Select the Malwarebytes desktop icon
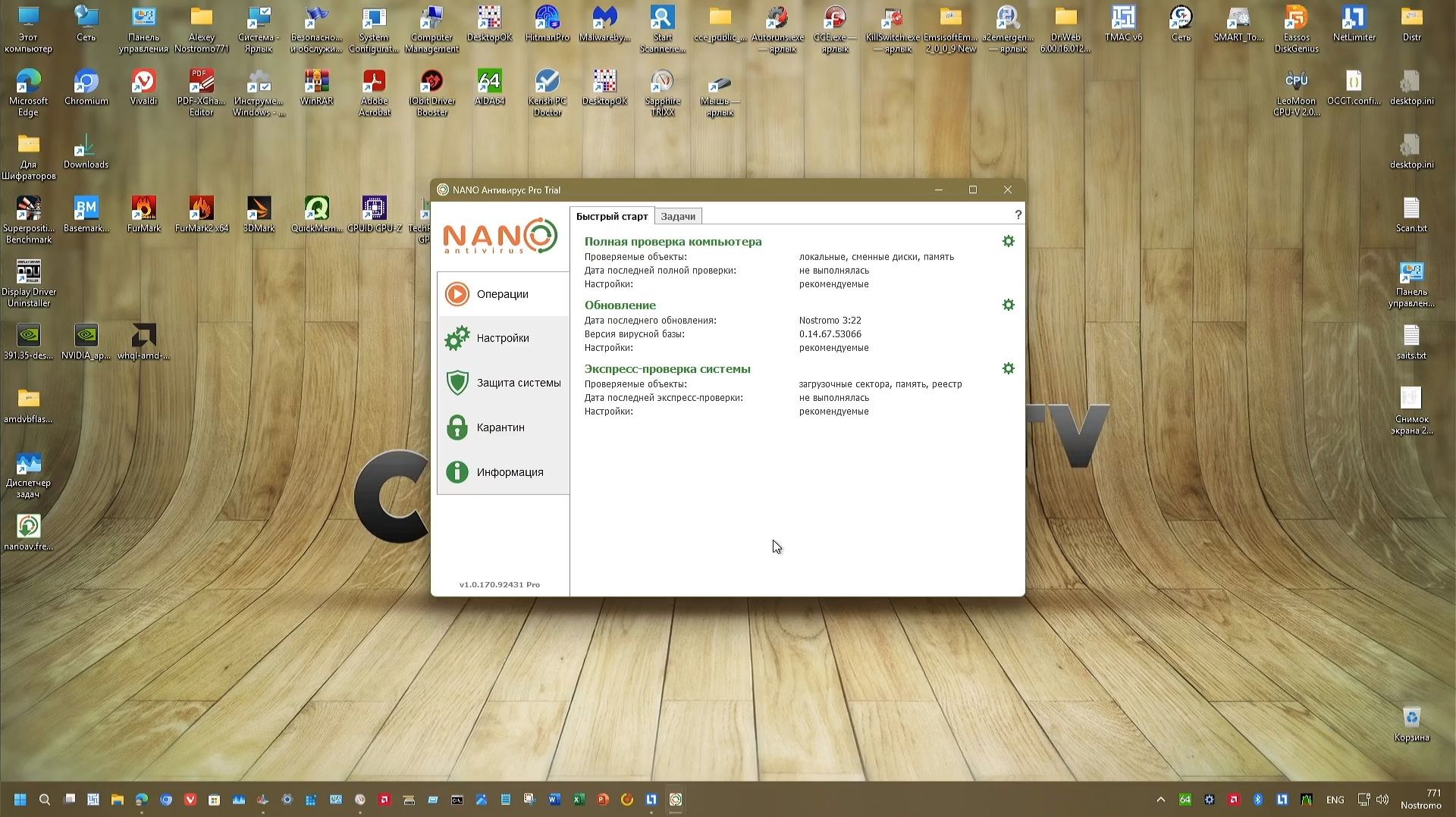 pyautogui.click(x=604, y=23)
